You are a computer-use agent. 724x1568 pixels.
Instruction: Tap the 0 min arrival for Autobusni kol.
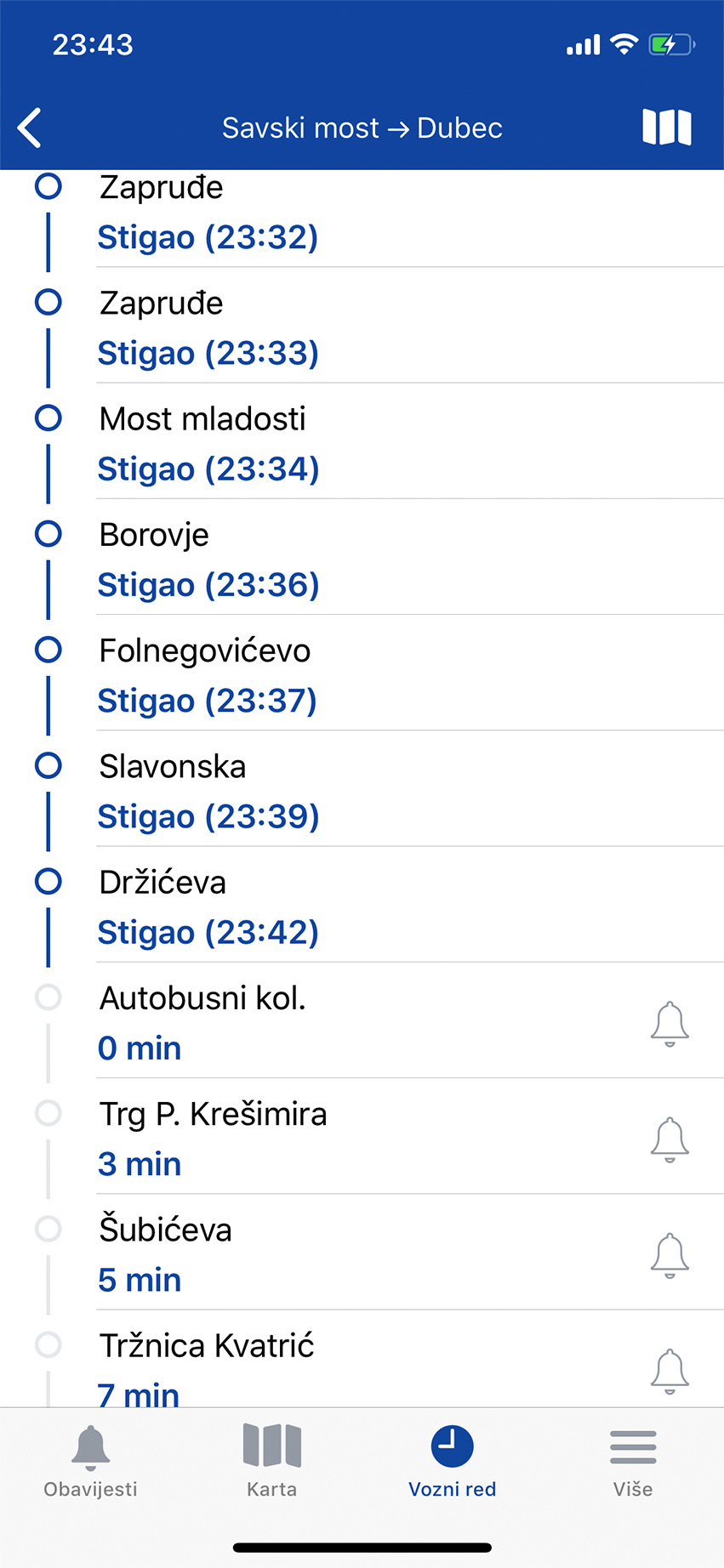pyautogui.click(x=140, y=1048)
